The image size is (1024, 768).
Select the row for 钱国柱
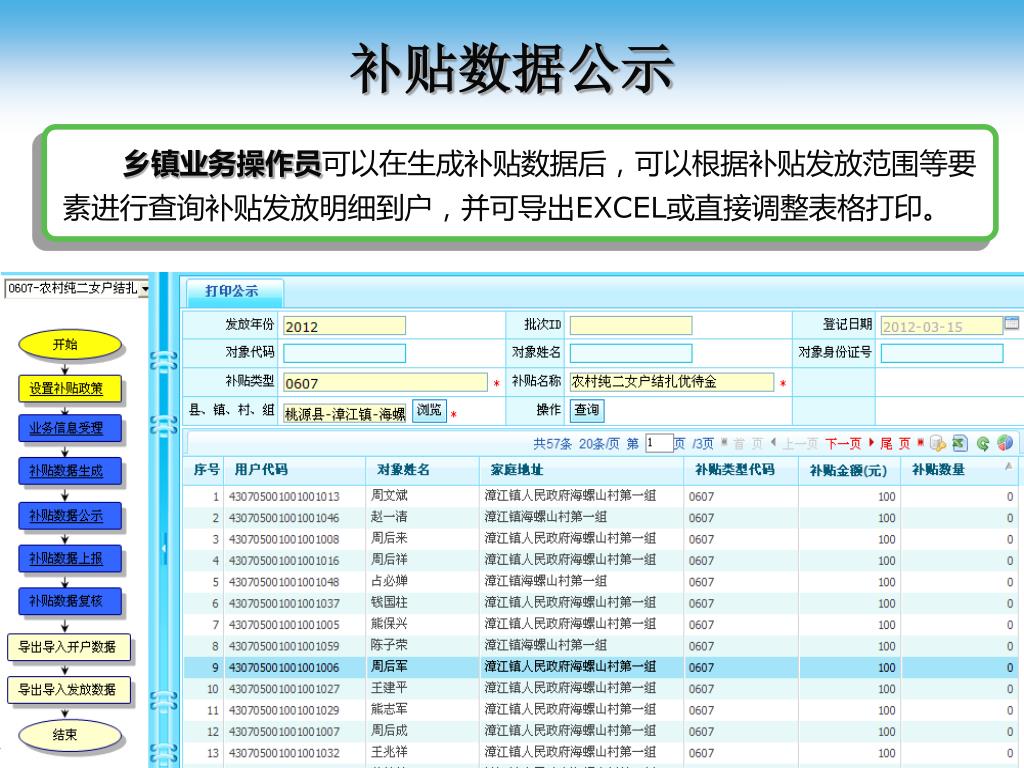coord(601,603)
